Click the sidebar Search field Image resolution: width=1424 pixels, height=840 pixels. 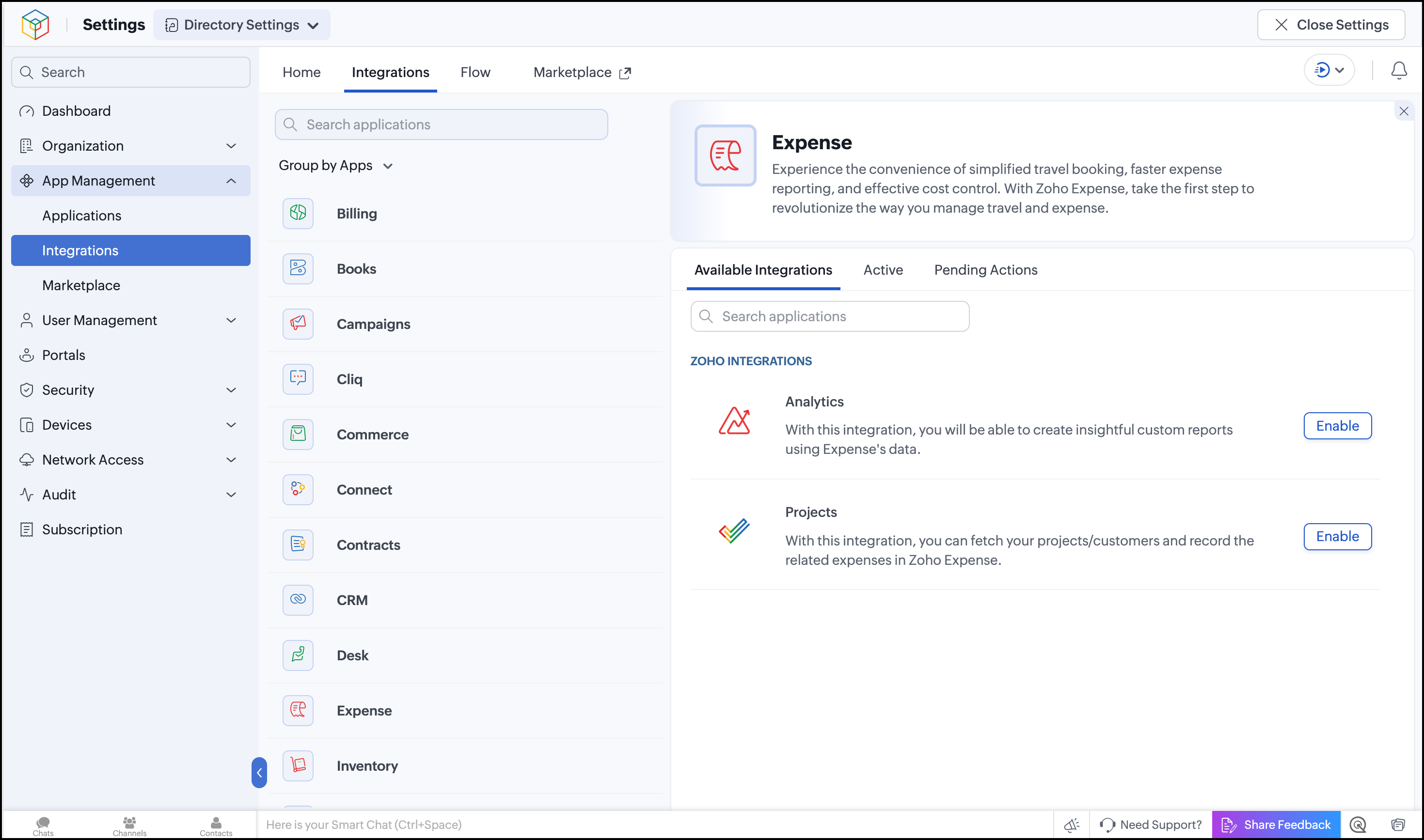(131, 72)
